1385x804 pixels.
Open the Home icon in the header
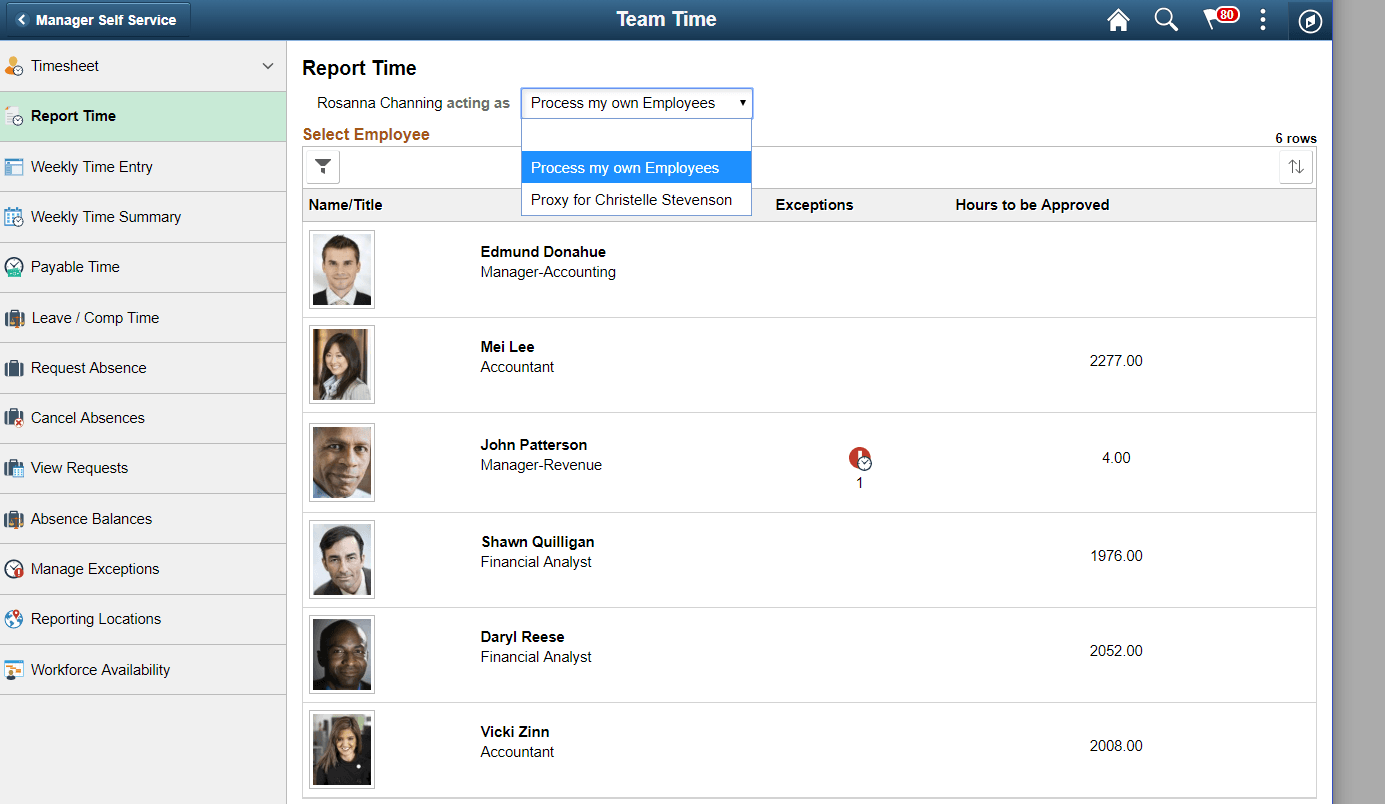1118,19
